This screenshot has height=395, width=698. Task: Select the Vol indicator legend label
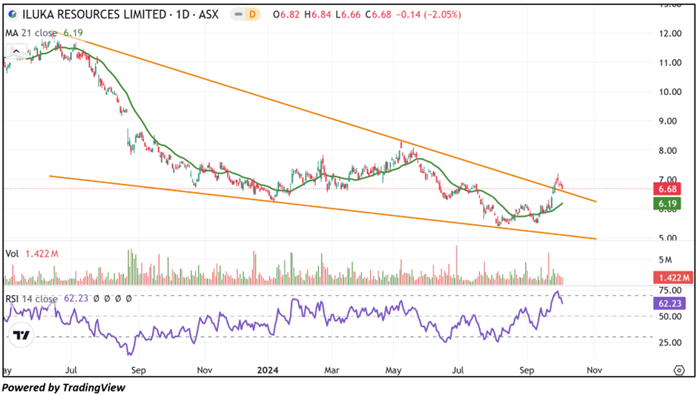(x=12, y=254)
